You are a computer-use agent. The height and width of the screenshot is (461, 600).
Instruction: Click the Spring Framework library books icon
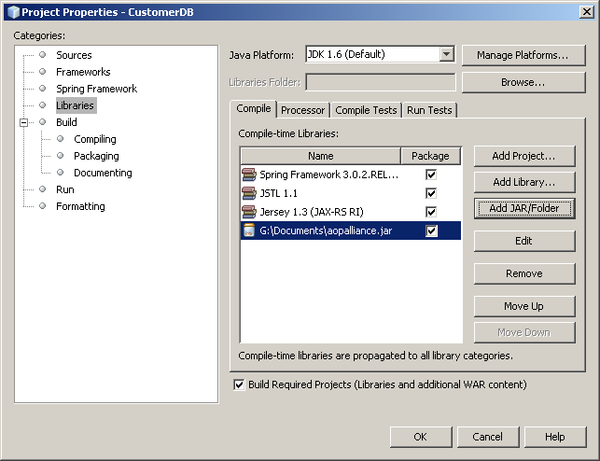249,174
